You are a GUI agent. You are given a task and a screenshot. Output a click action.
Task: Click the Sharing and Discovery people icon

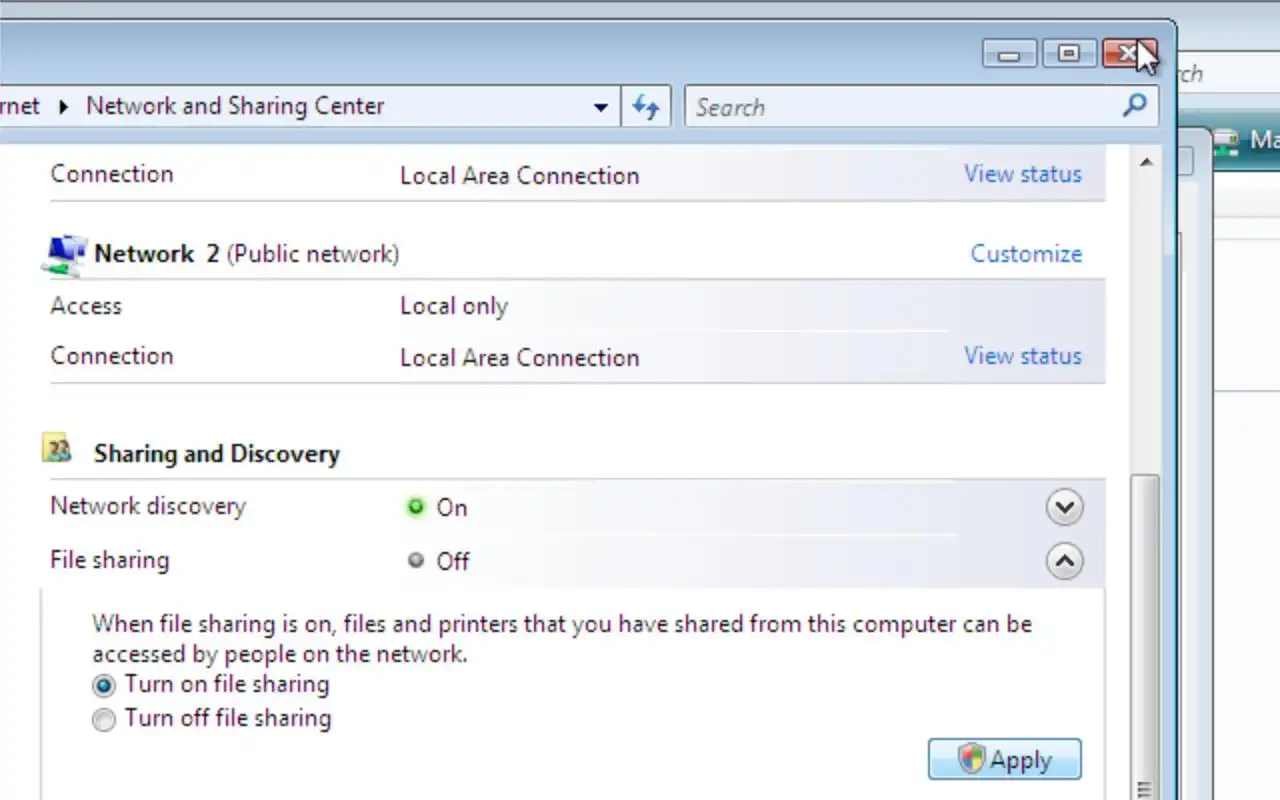click(x=57, y=449)
